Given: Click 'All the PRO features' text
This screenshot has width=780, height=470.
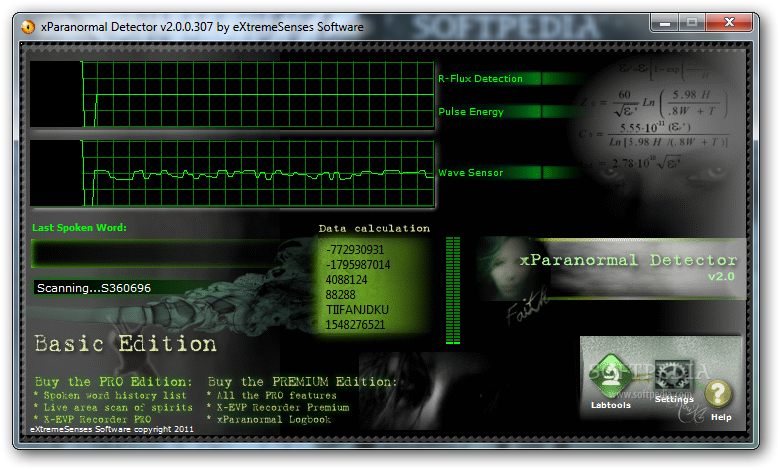Looking at the screenshot, I should click(277, 395).
